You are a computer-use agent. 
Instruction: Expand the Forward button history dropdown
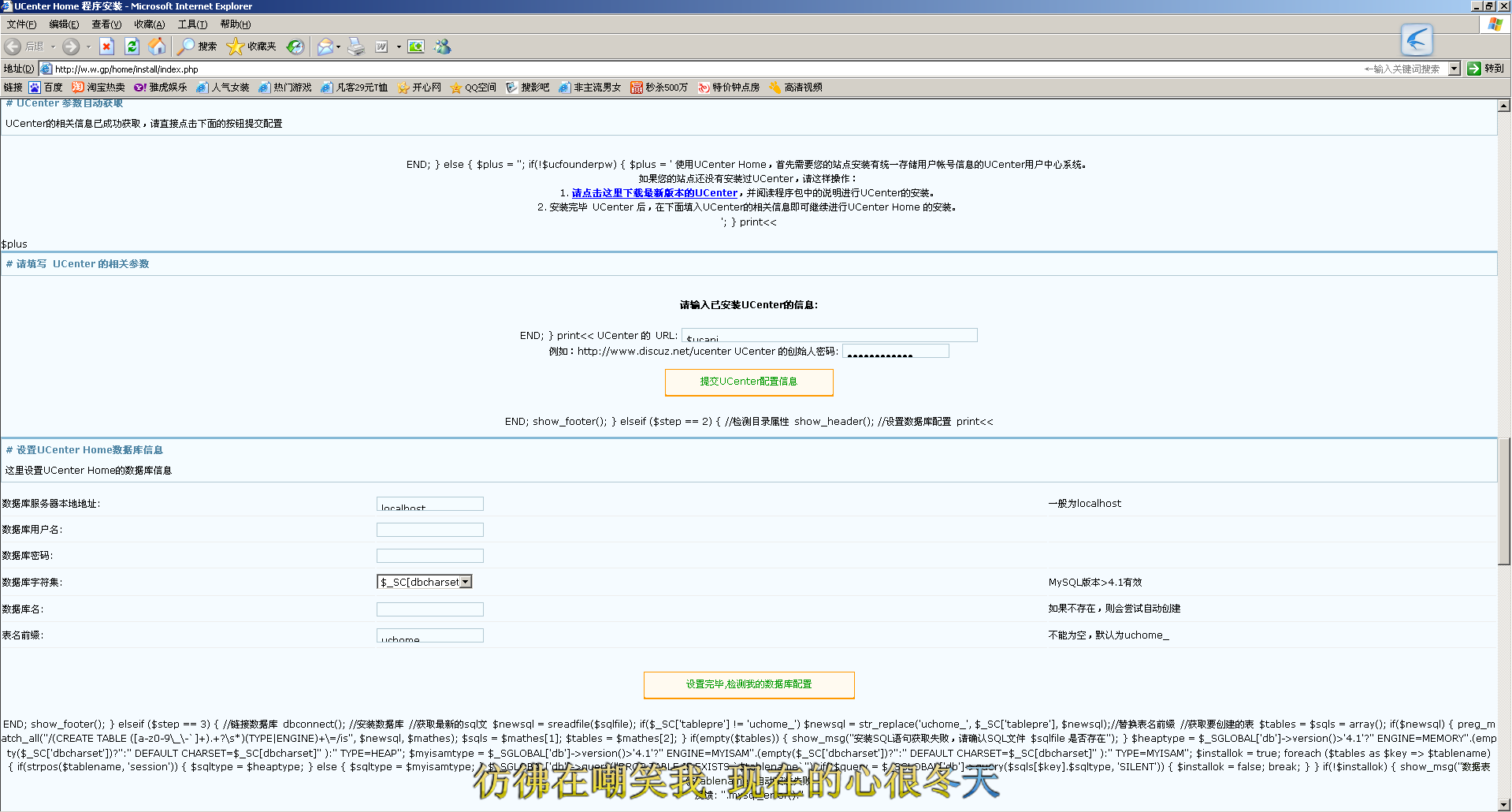point(88,47)
